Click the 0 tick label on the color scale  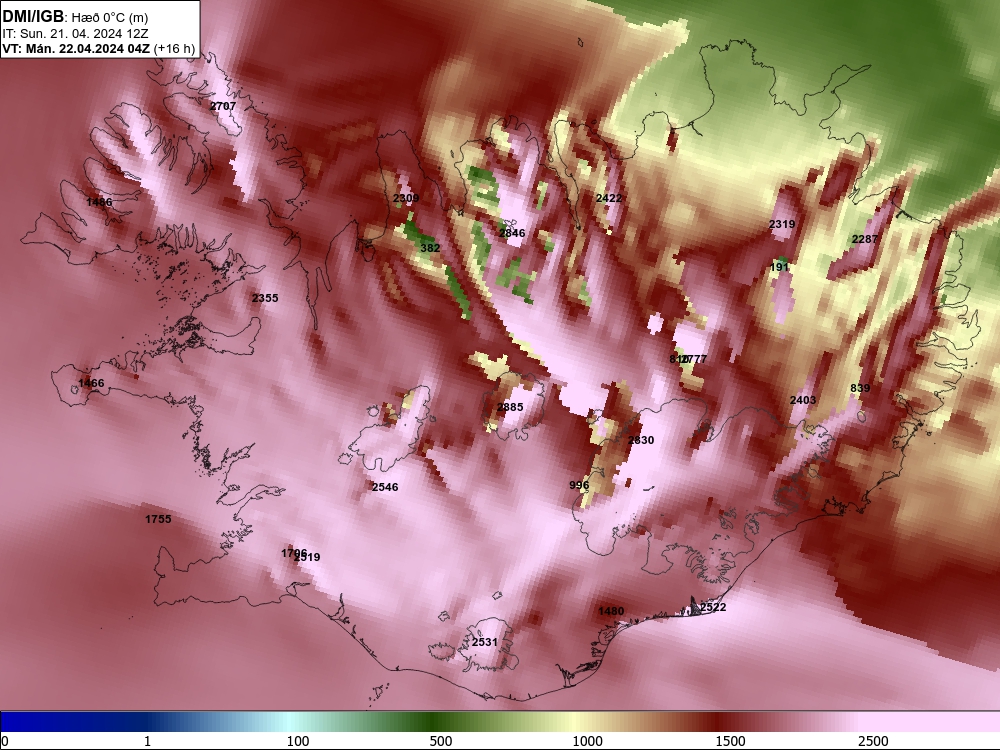pyautogui.click(x=5, y=741)
